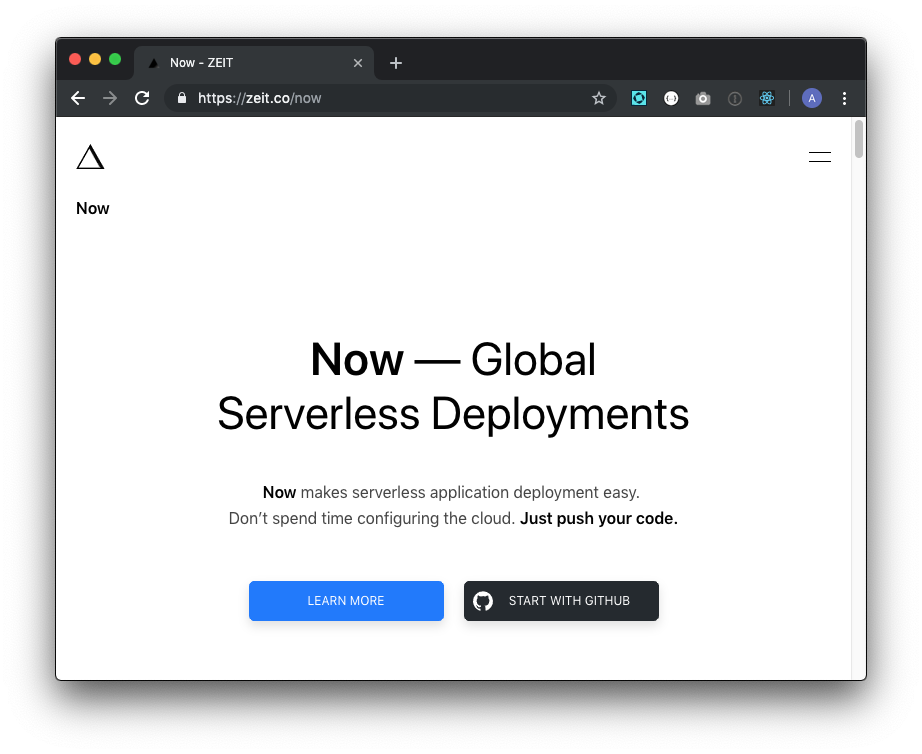This screenshot has height=754, width=922.
Task: Click the browser back arrow
Action: 78,98
